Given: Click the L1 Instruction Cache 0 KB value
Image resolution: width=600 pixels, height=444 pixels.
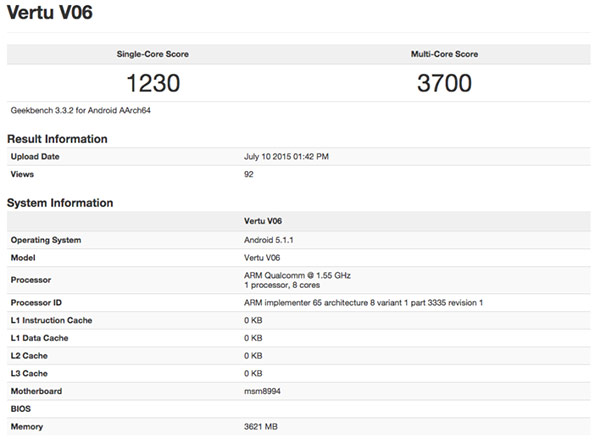Looking at the screenshot, I should pyautogui.click(x=253, y=320).
